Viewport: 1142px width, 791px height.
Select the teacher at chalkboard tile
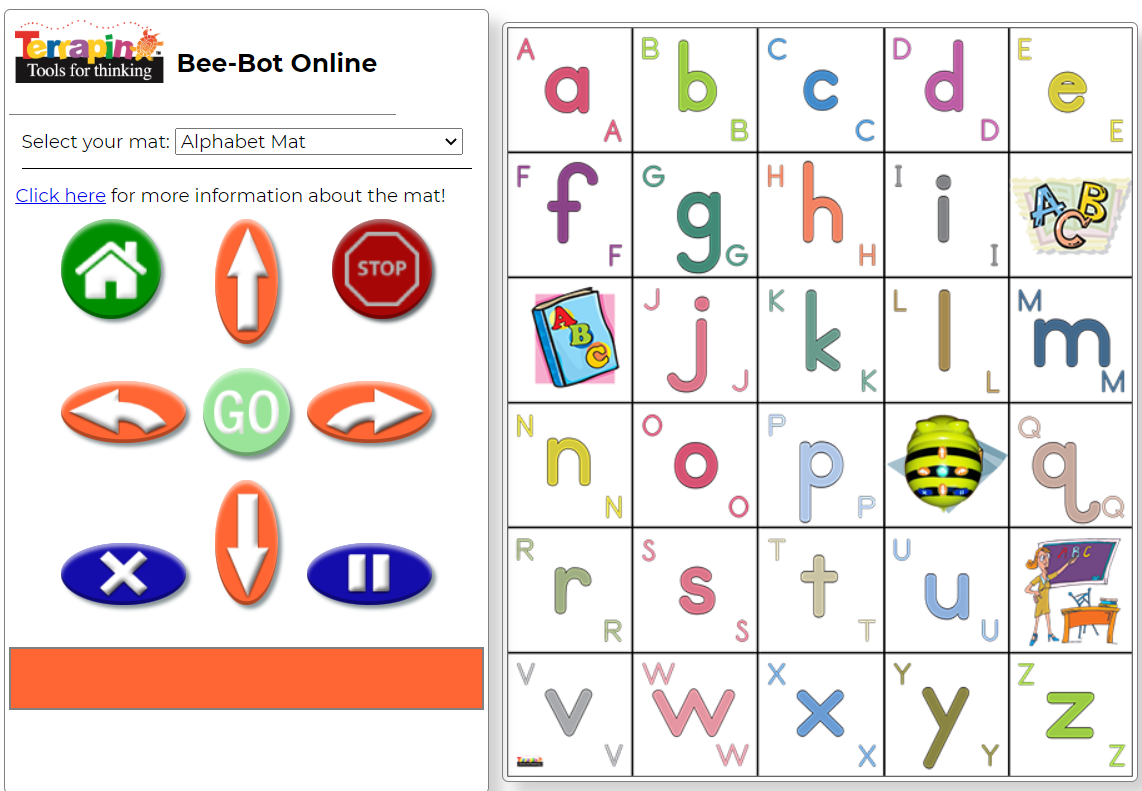point(1070,591)
